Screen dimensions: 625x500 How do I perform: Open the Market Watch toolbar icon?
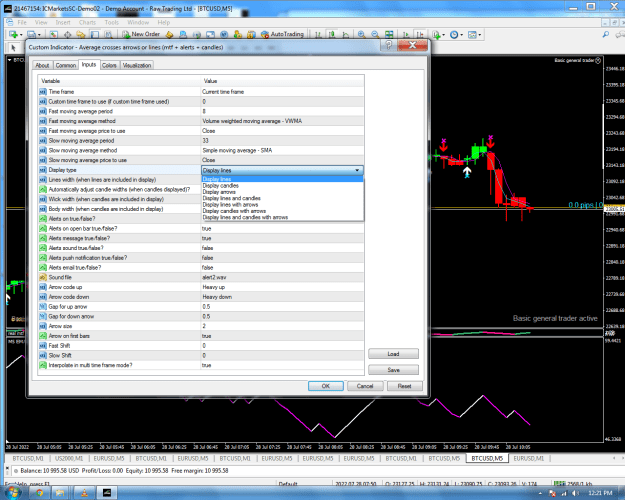click(x=53, y=35)
